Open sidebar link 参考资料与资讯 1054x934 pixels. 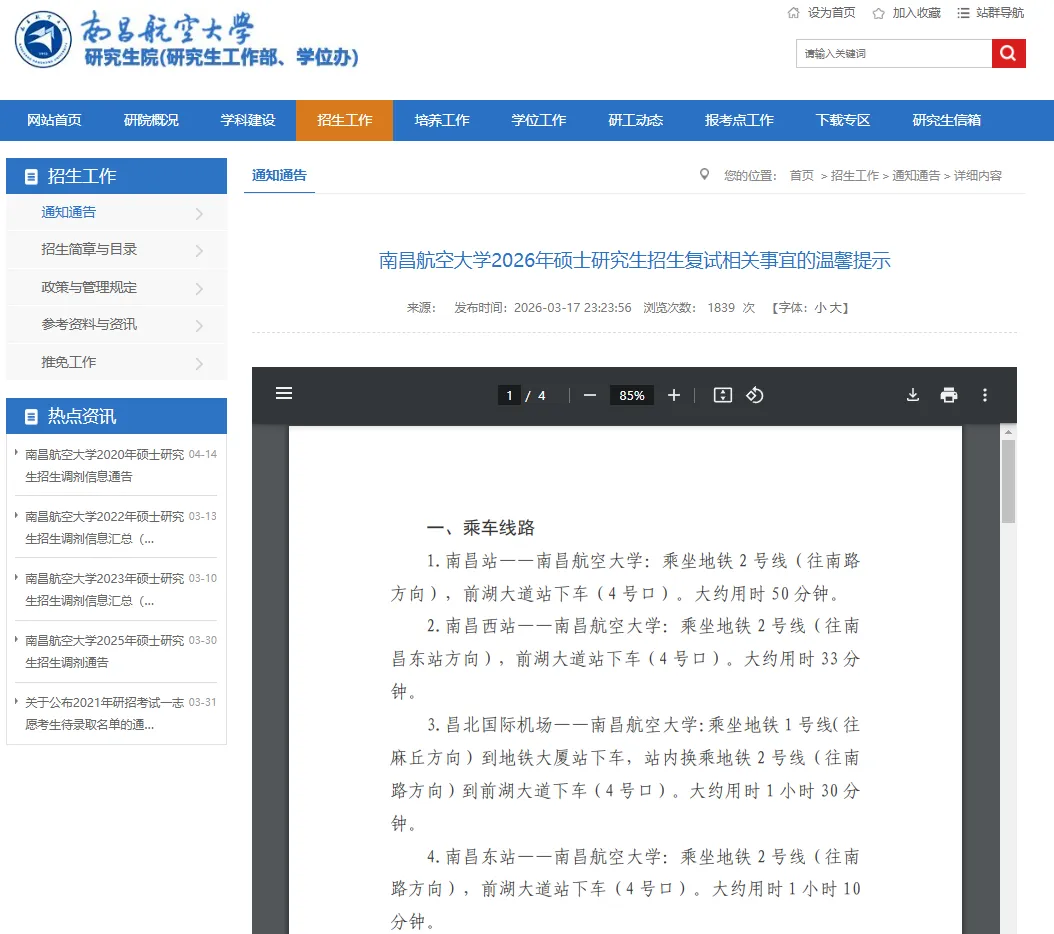[89, 324]
